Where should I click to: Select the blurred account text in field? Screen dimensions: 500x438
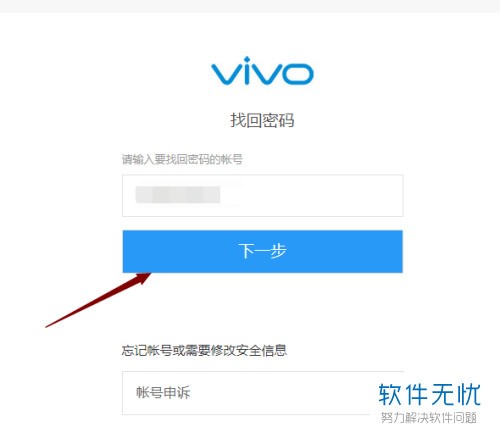pos(178,195)
